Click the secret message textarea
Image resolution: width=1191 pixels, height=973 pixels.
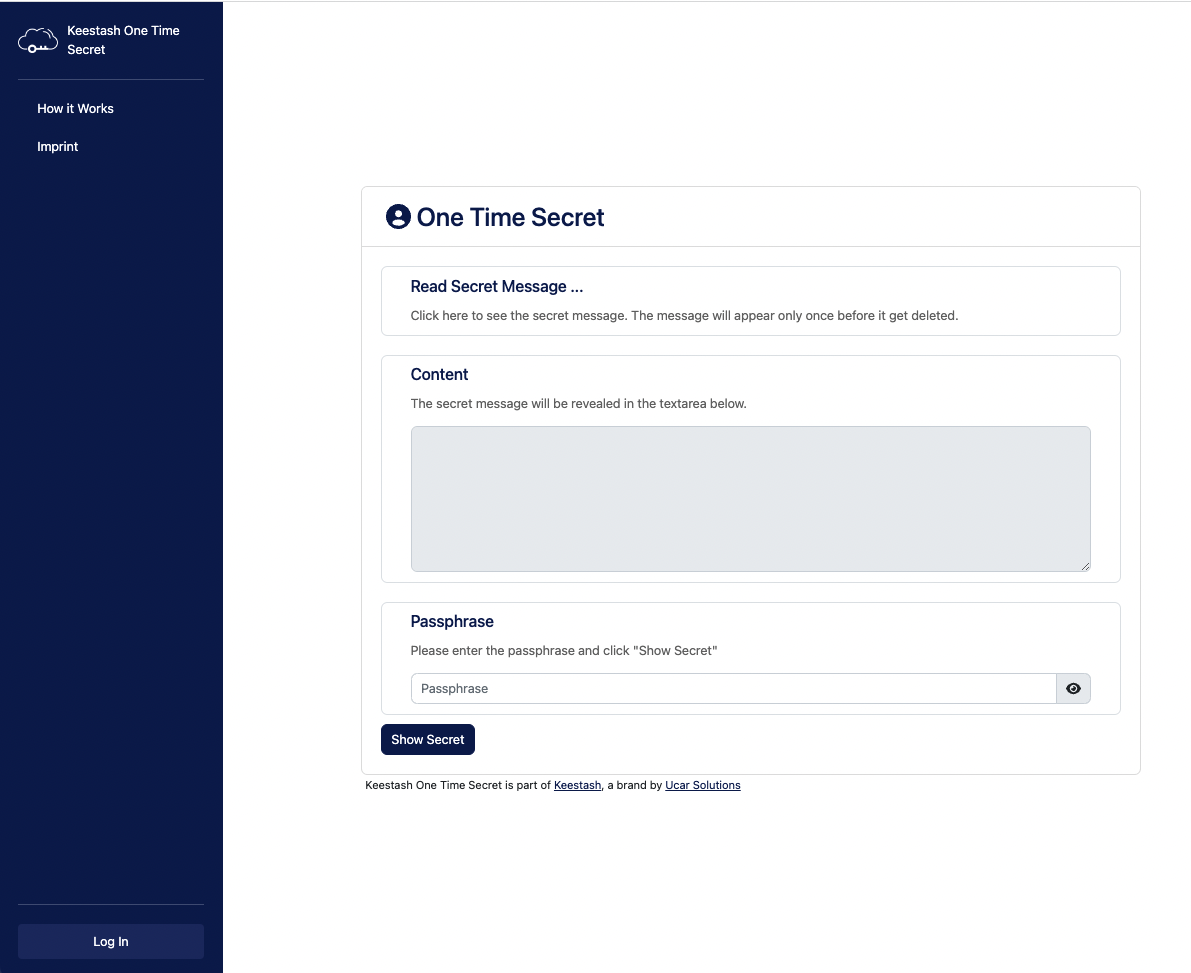750,498
